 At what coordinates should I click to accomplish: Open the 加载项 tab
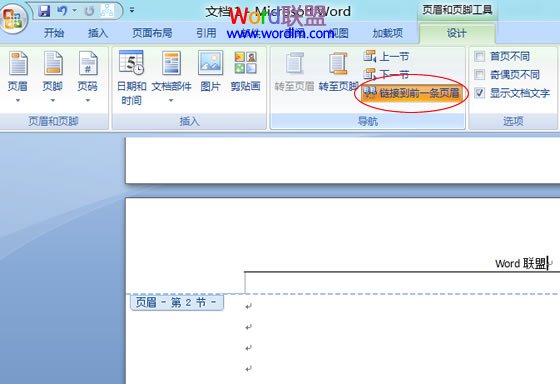point(388,33)
